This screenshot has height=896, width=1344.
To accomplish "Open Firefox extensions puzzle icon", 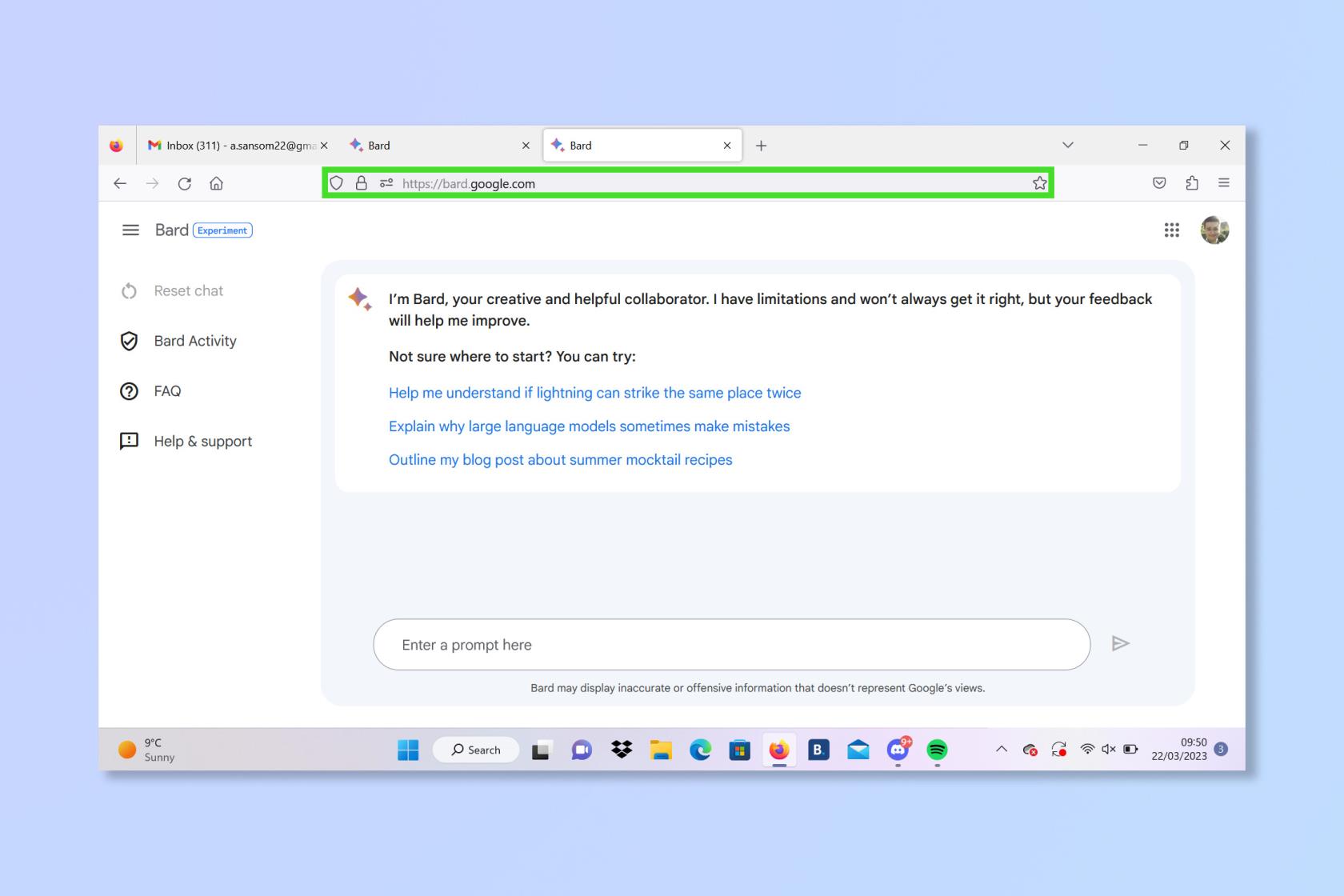I will tap(1192, 183).
